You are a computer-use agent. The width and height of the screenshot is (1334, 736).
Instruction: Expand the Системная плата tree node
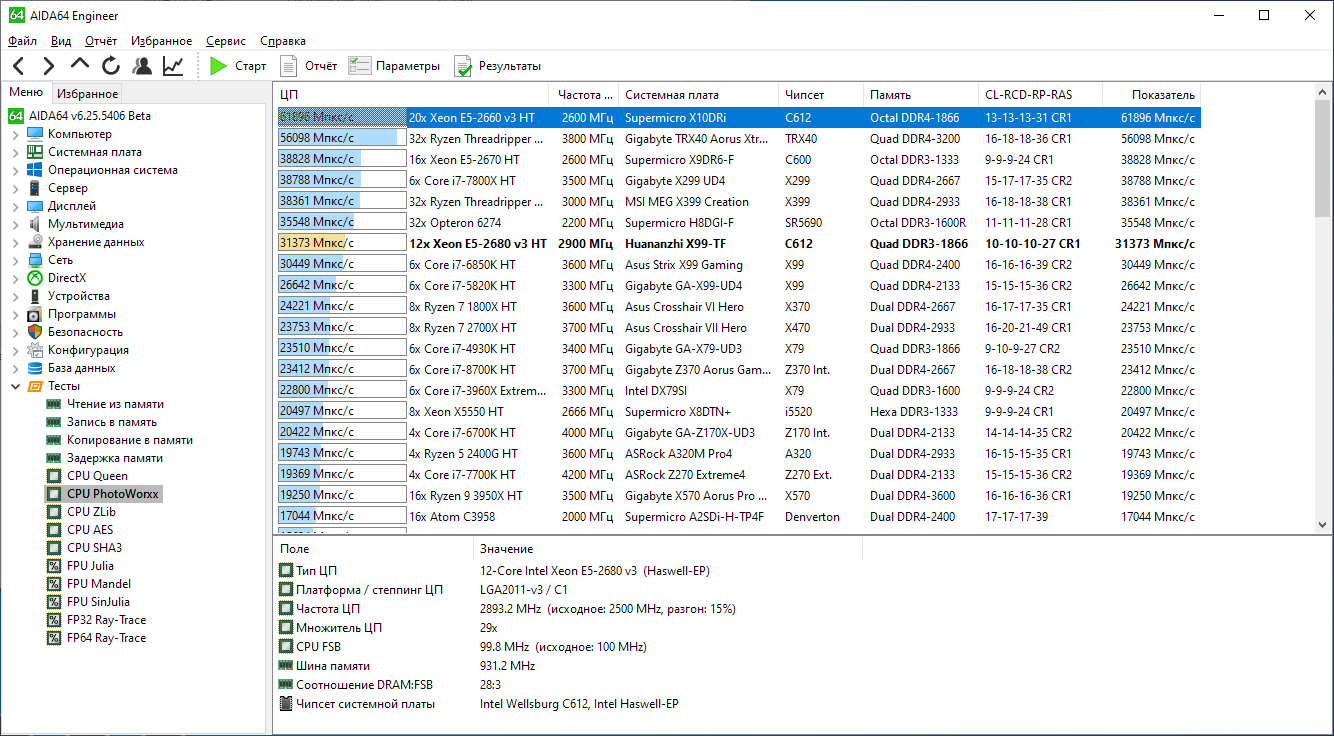tap(15, 152)
